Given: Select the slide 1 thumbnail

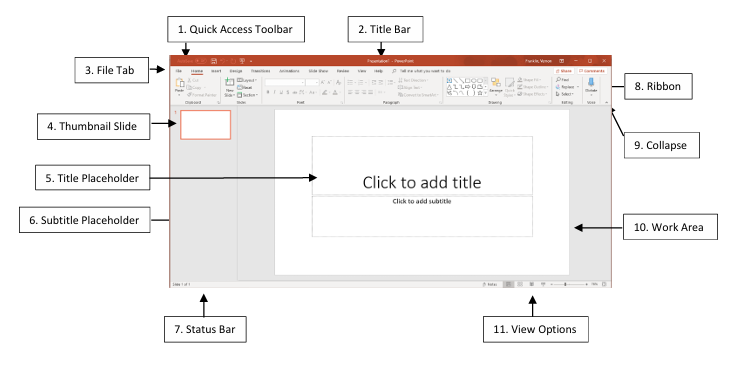Looking at the screenshot, I should tap(206, 125).
